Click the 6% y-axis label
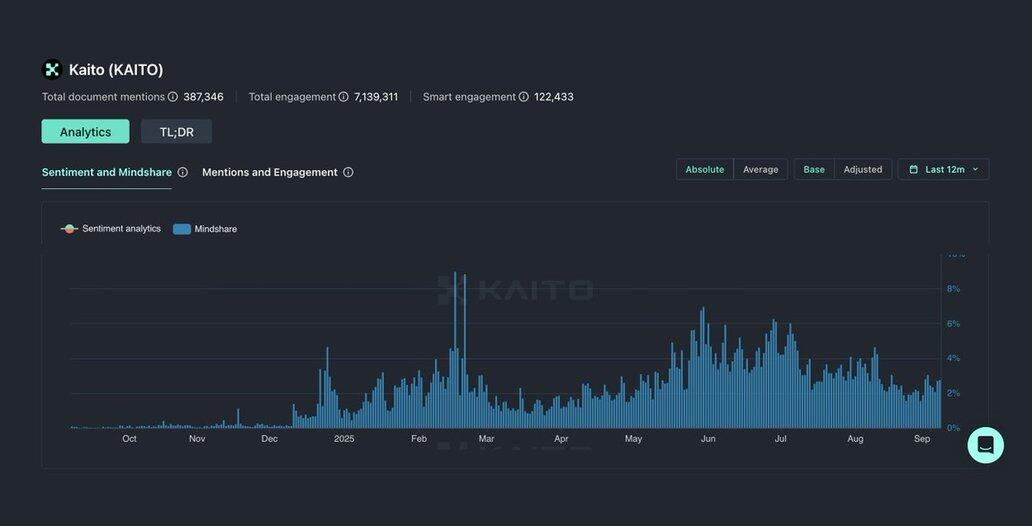The image size is (1032, 526). (953, 324)
